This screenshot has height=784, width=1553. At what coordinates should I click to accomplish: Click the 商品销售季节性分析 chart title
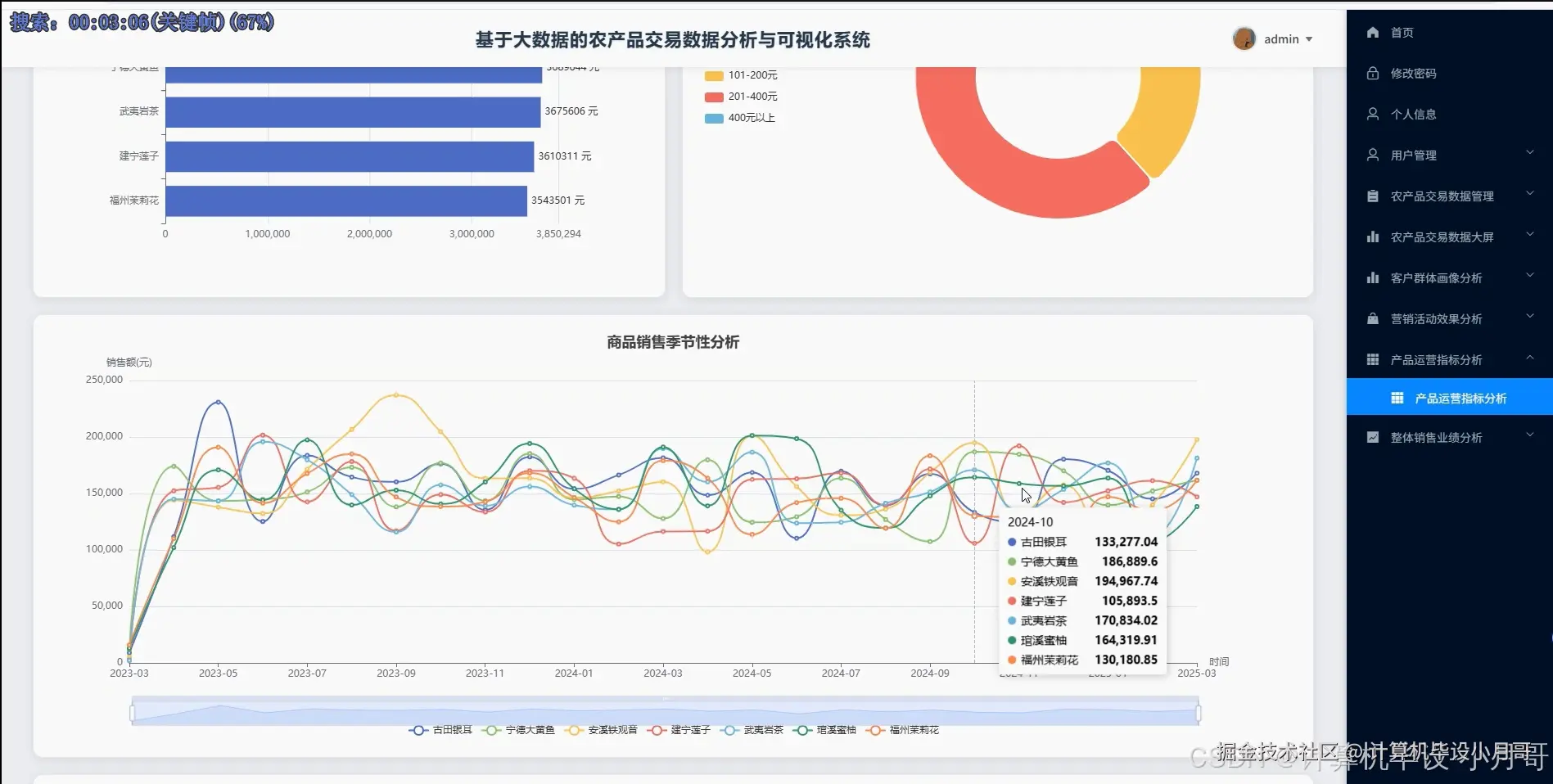click(673, 342)
